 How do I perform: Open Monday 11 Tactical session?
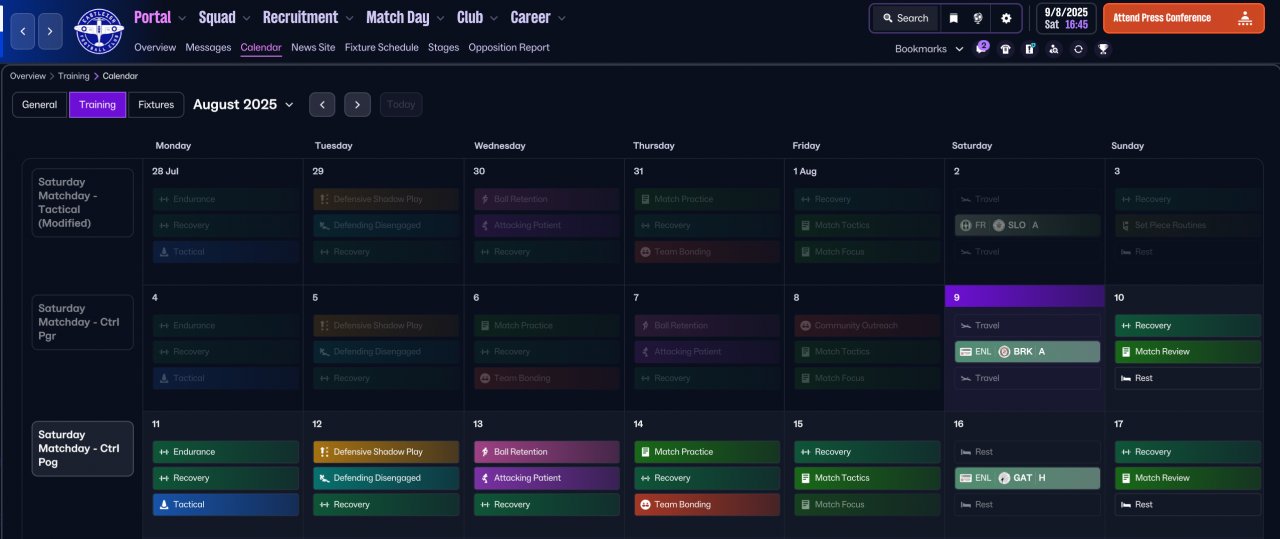226,504
